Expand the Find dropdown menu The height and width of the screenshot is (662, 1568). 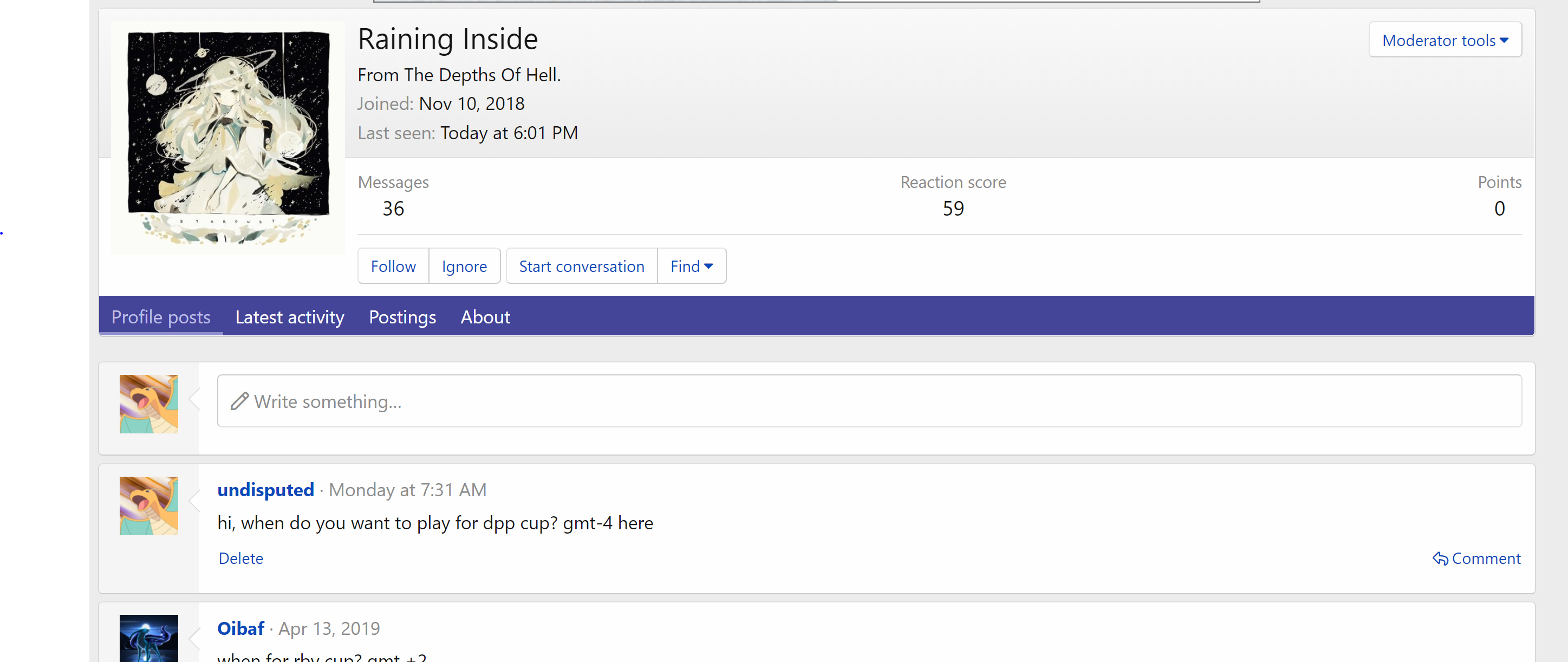pos(691,266)
